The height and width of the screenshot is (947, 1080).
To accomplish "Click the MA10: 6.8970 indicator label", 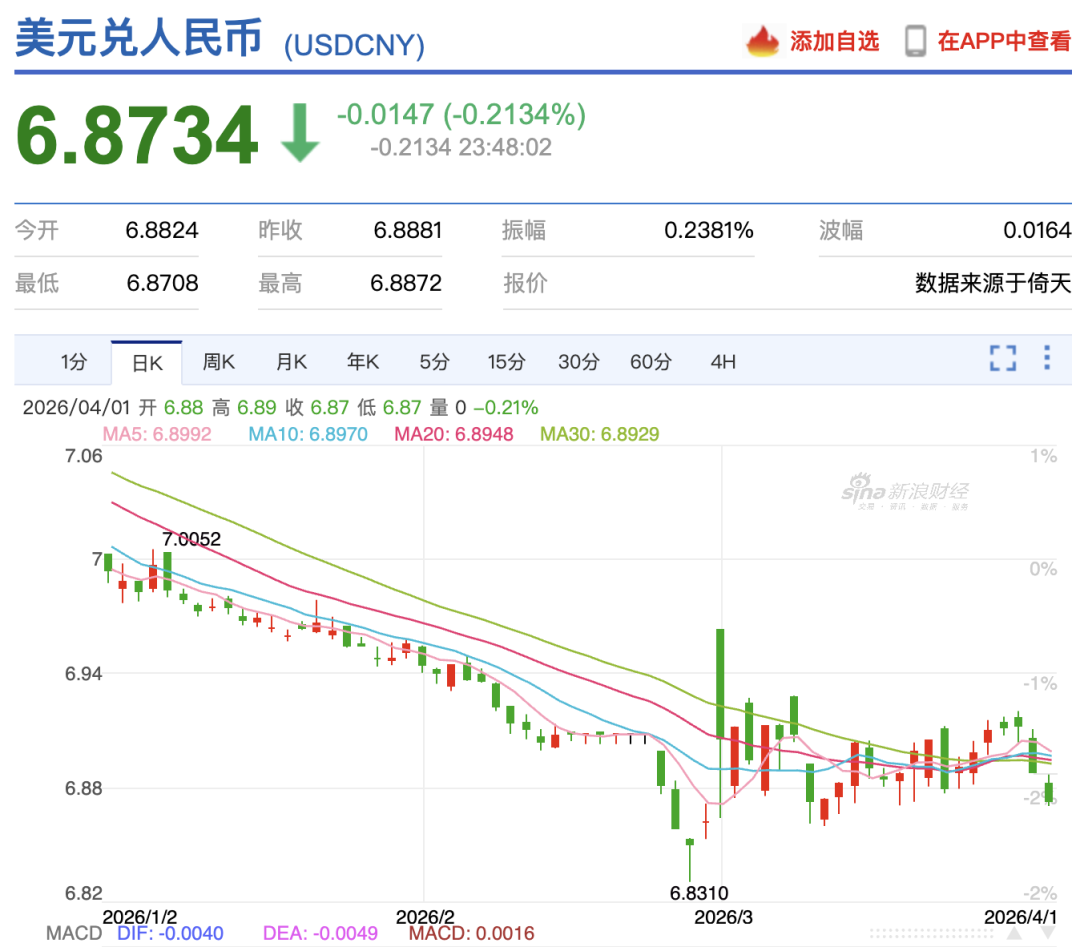I will (x=308, y=434).
